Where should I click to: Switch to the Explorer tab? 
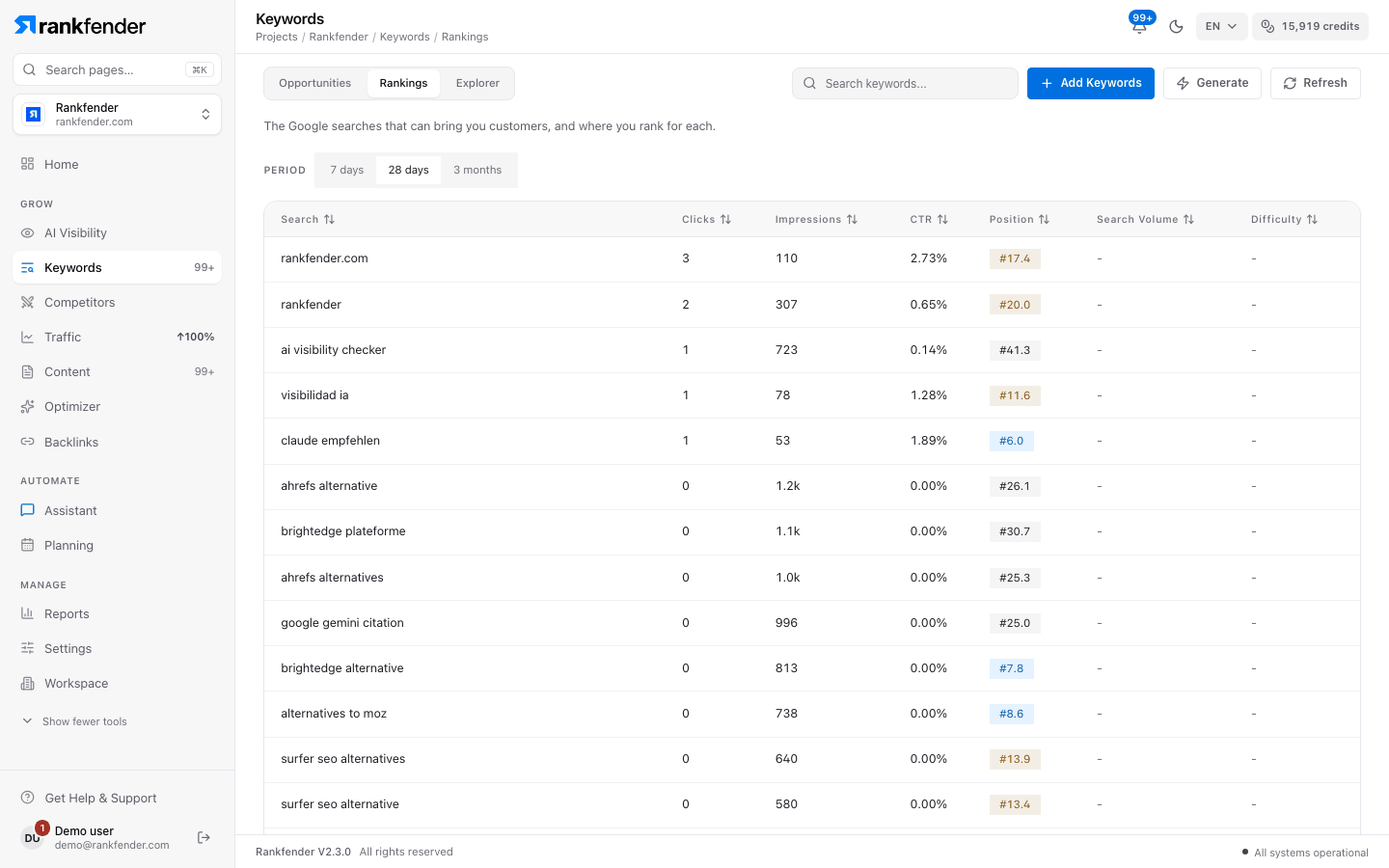tap(477, 83)
